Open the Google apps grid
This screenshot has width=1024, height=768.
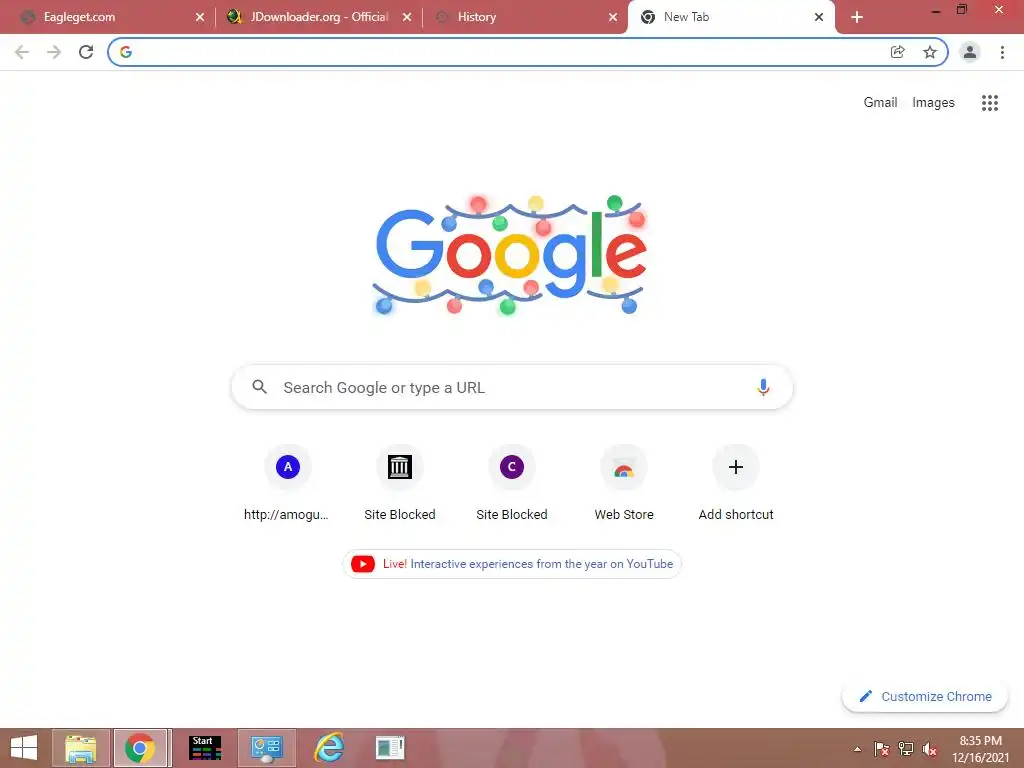(x=990, y=103)
